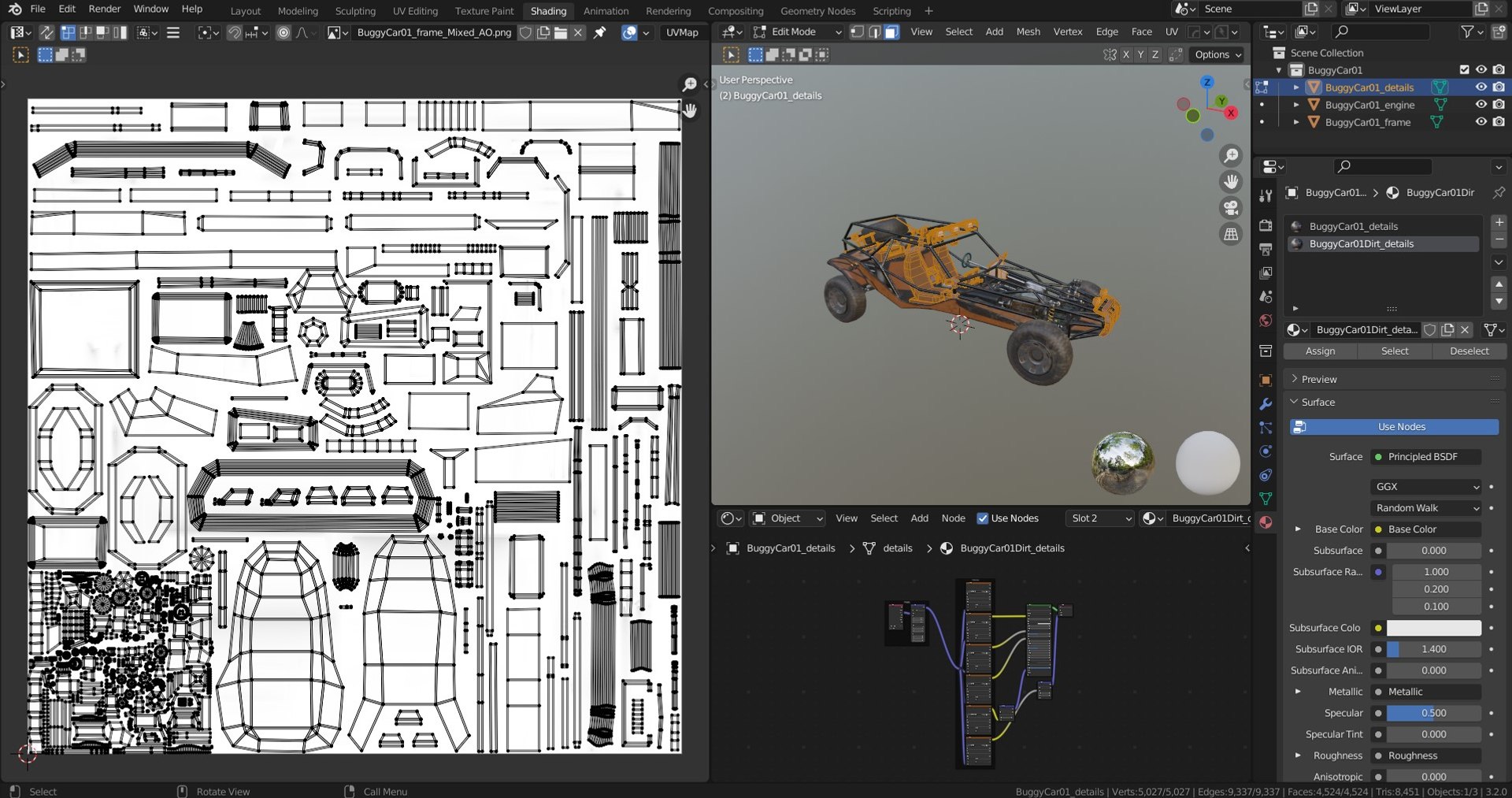Switch viewport perspective/orthographic grid icon

tap(1231, 234)
